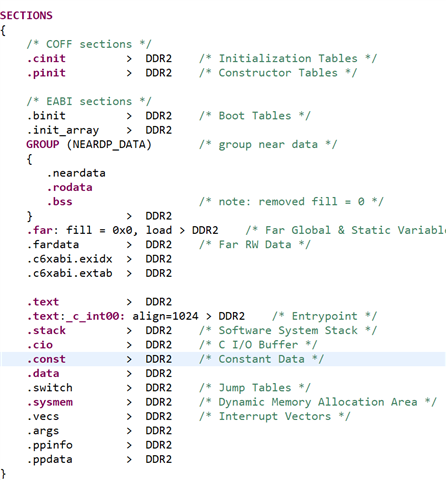446x480 pixels.
Task: Click the Entrypoint comment
Action: coord(325,316)
